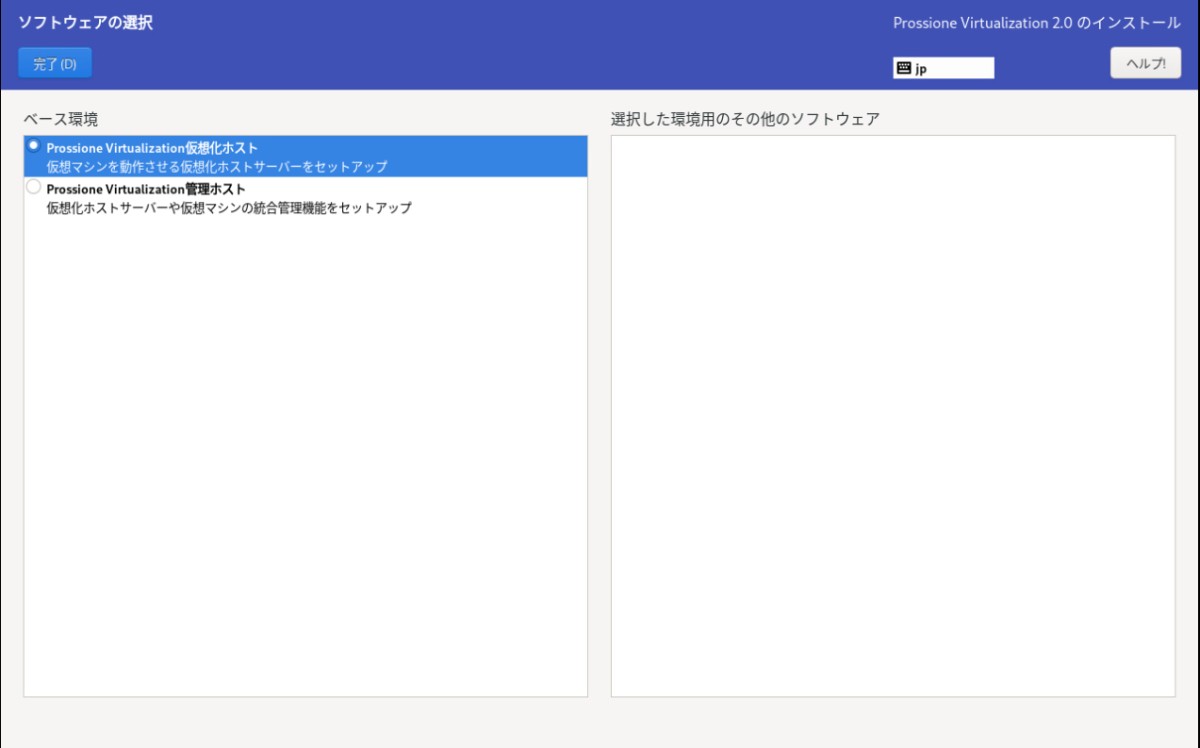Click Prossione Virtualization 2.0 のインストール header text
Image resolution: width=1200 pixels, height=748 pixels.
pyautogui.click(x=1037, y=22)
